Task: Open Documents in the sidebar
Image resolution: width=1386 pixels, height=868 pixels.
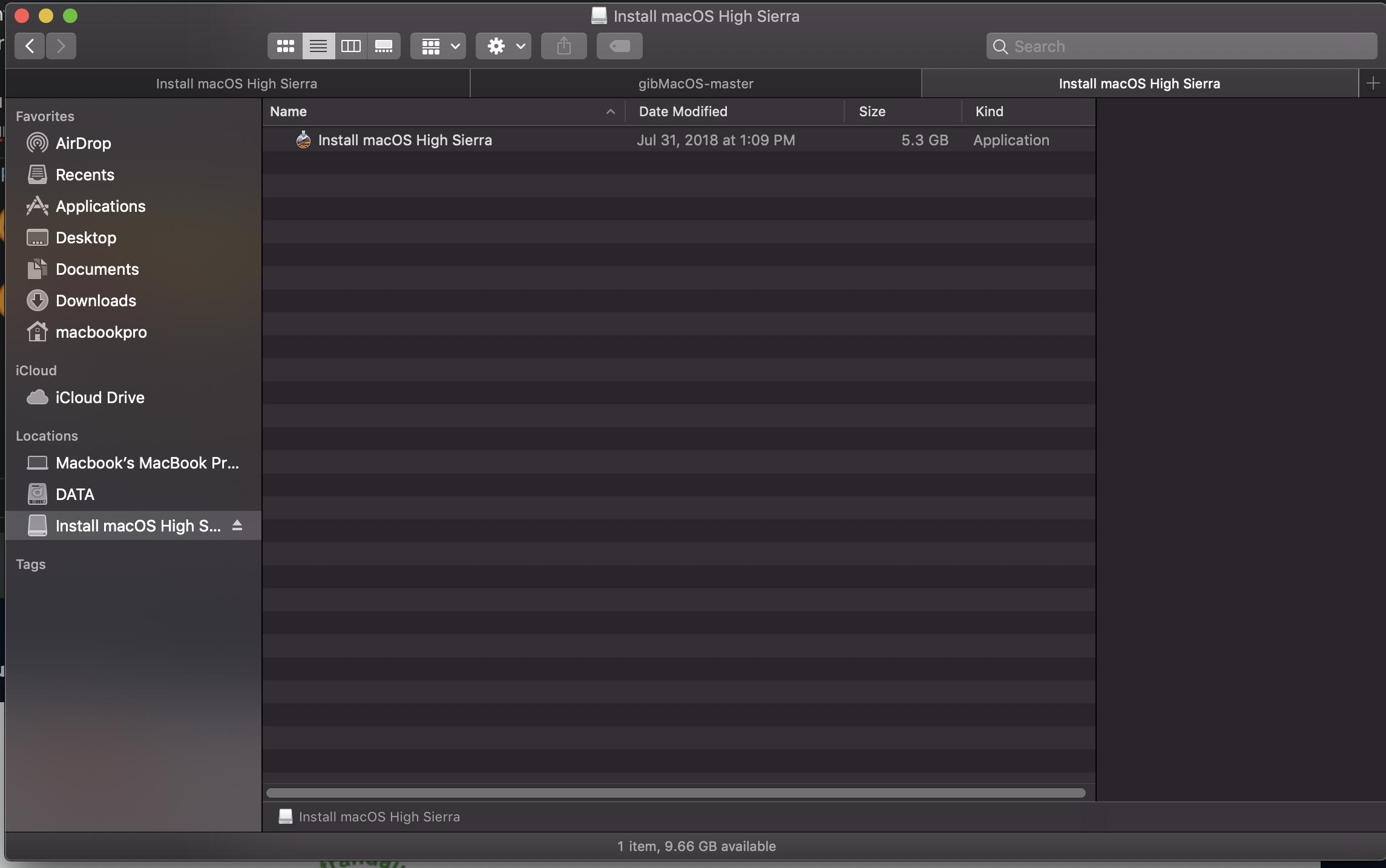Action: tap(133, 269)
